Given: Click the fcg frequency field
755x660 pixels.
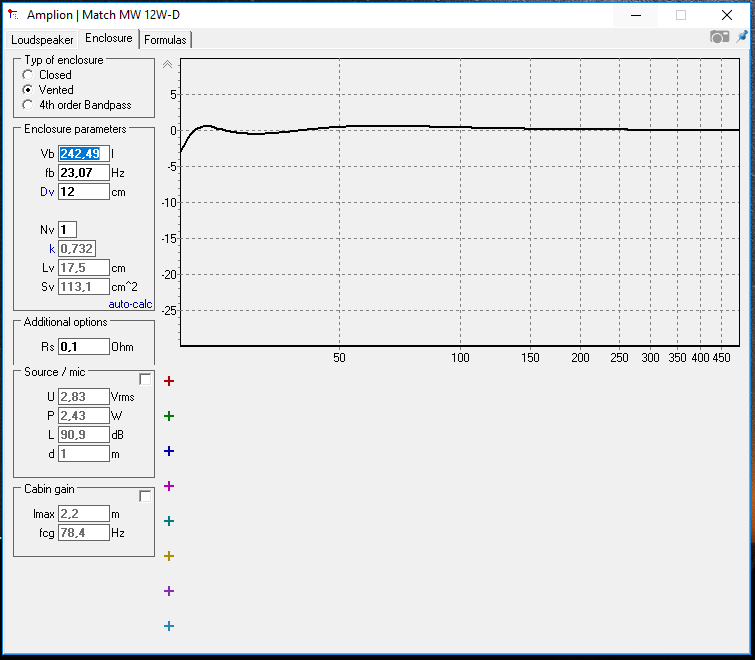Looking at the screenshot, I should pos(84,533).
